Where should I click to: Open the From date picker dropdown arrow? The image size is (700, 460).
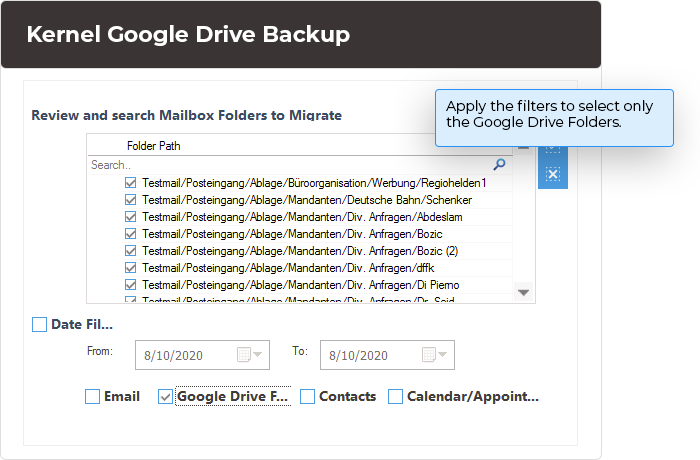coord(258,355)
